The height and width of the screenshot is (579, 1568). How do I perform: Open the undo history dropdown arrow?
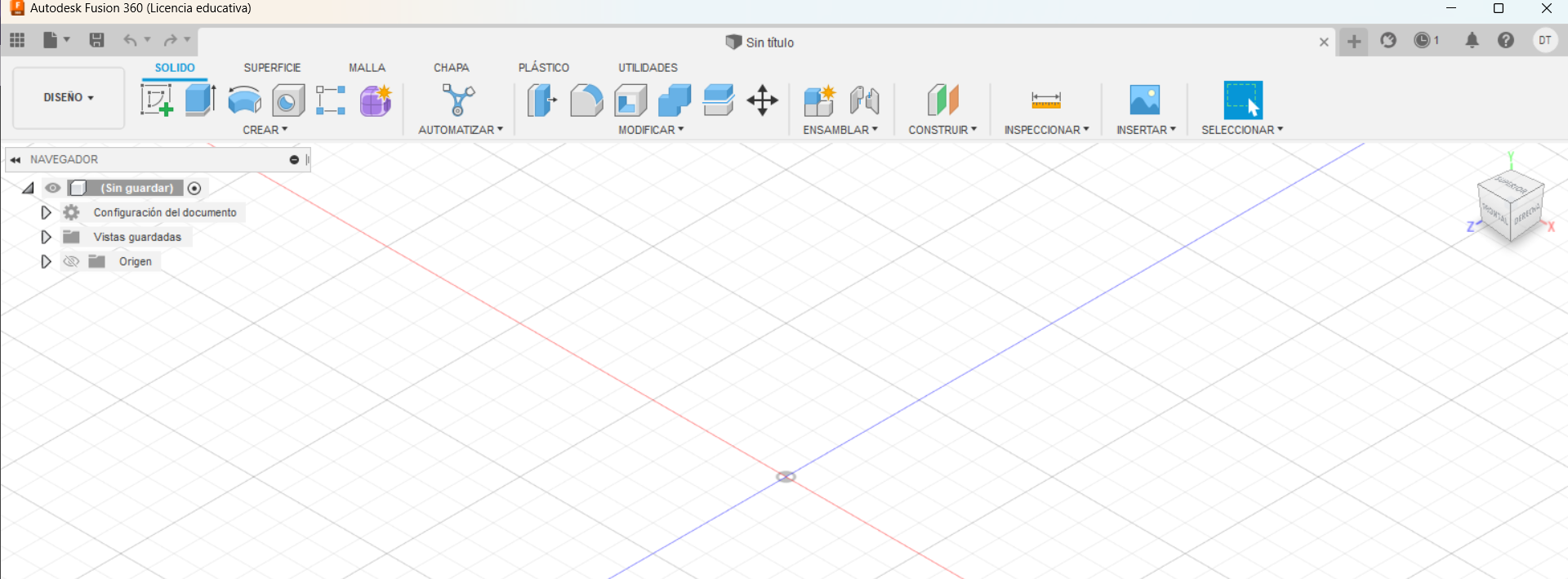[148, 39]
